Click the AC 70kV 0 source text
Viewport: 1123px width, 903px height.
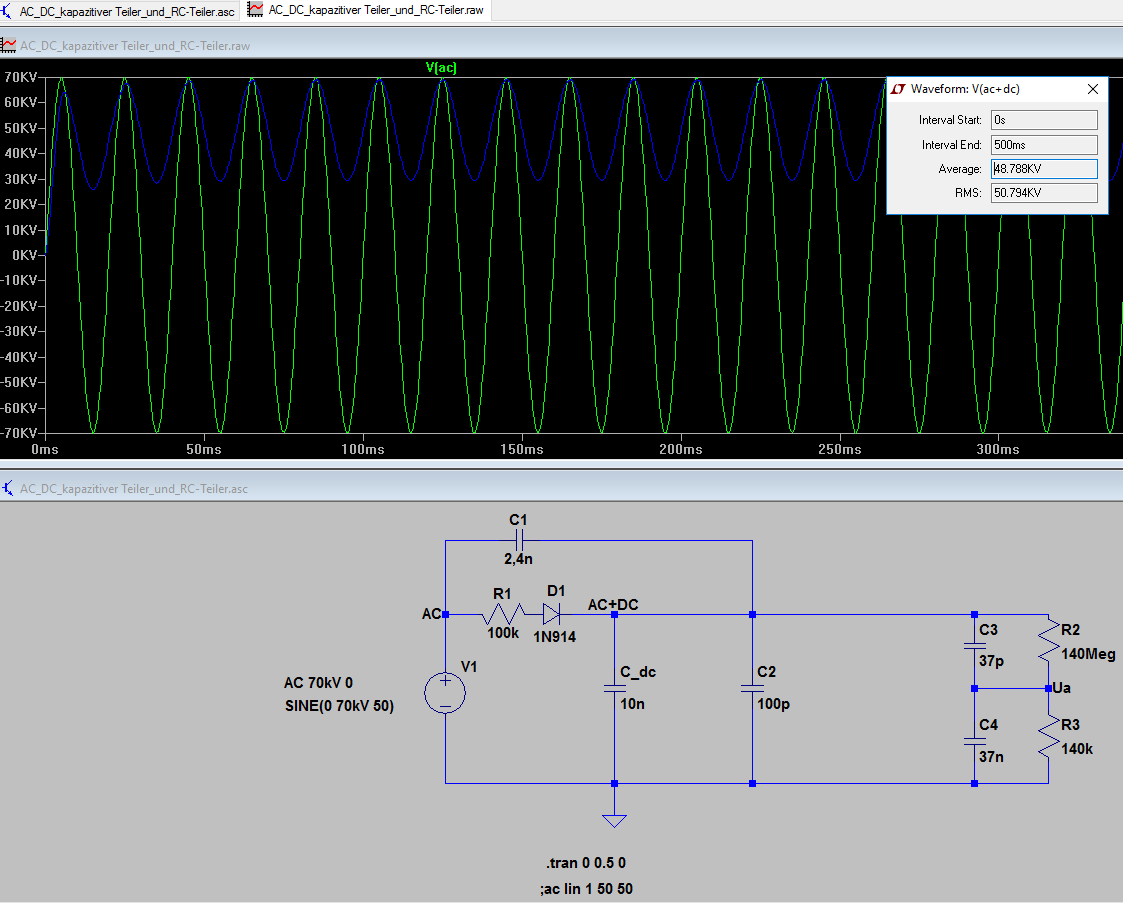[x=318, y=682]
